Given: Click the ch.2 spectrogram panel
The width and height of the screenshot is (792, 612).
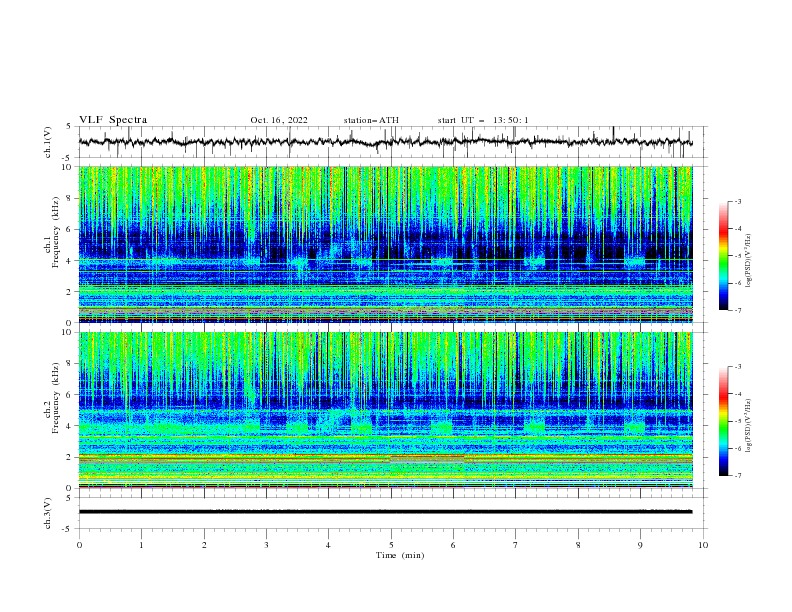Looking at the screenshot, I should click(x=386, y=410).
